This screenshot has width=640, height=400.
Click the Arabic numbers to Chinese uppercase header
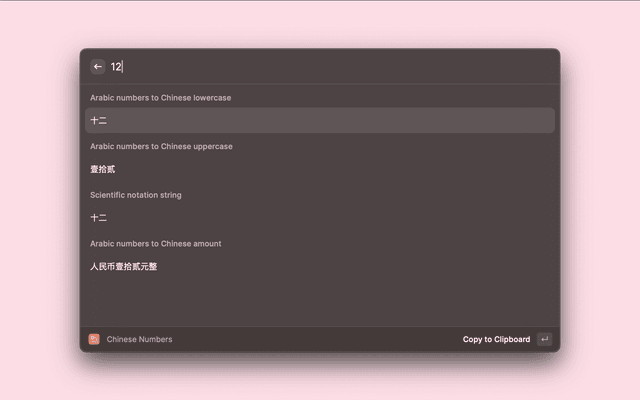click(x=161, y=146)
